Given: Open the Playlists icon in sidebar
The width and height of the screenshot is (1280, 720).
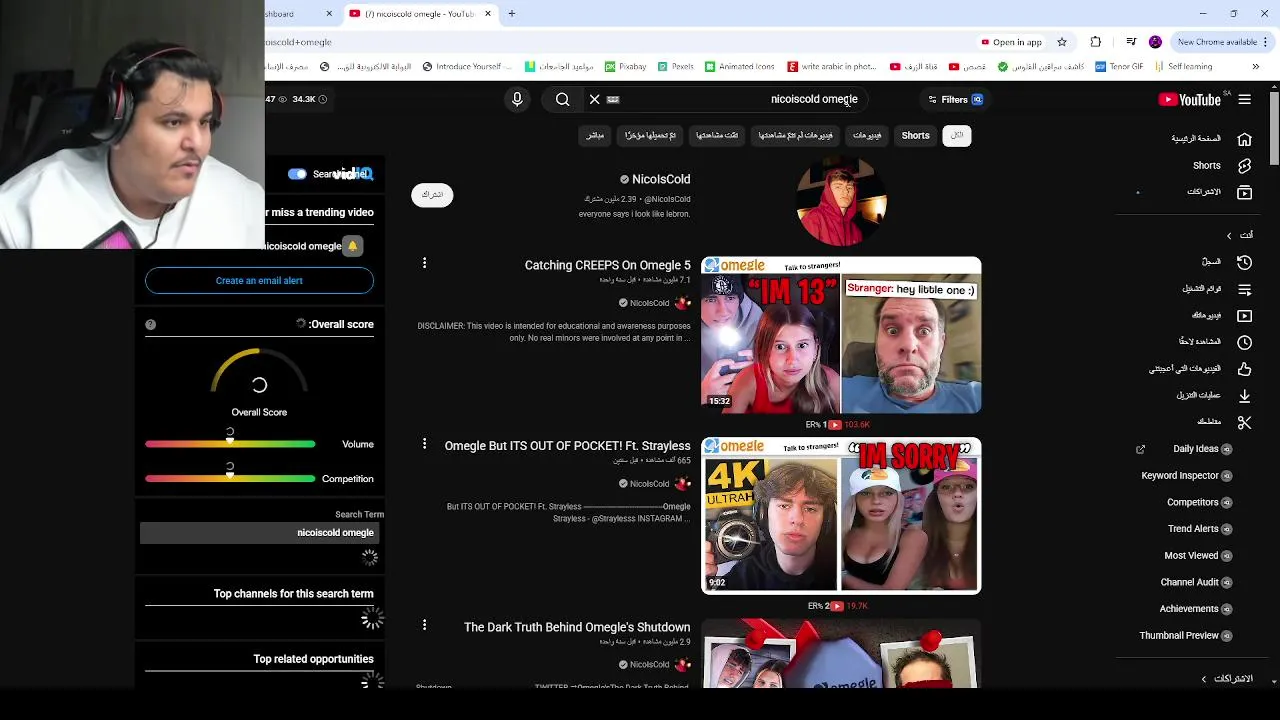Looking at the screenshot, I should (1244, 289).
